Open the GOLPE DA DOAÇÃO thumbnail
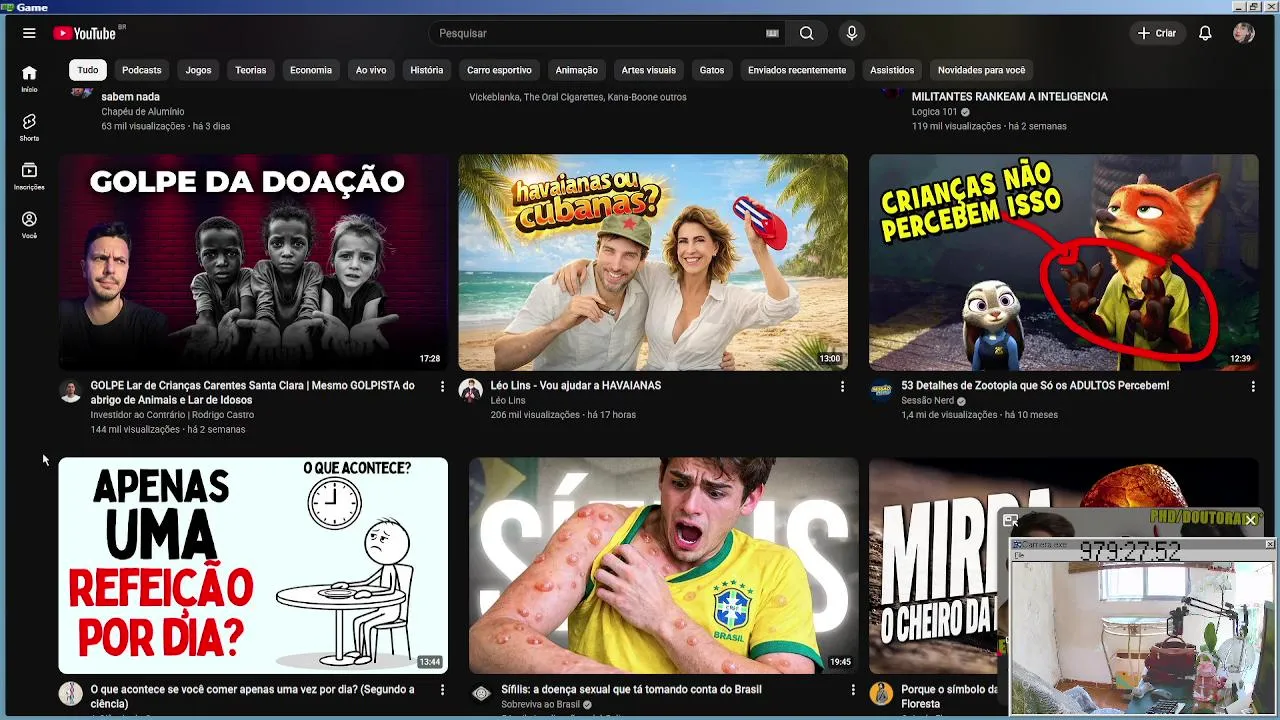Viewport: 1280px width, 720px height. pos(253,262)
